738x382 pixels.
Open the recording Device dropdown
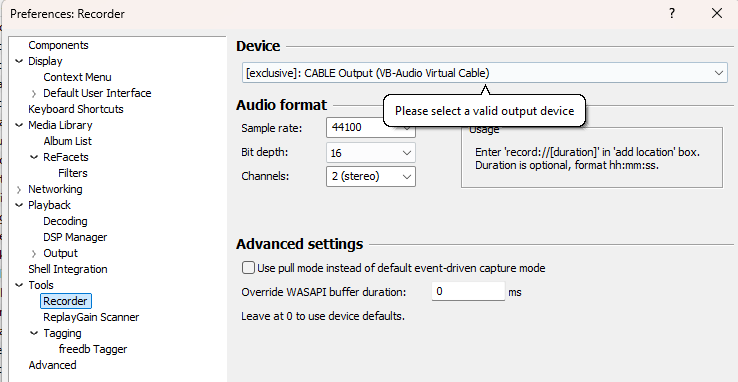pos(485,73)
